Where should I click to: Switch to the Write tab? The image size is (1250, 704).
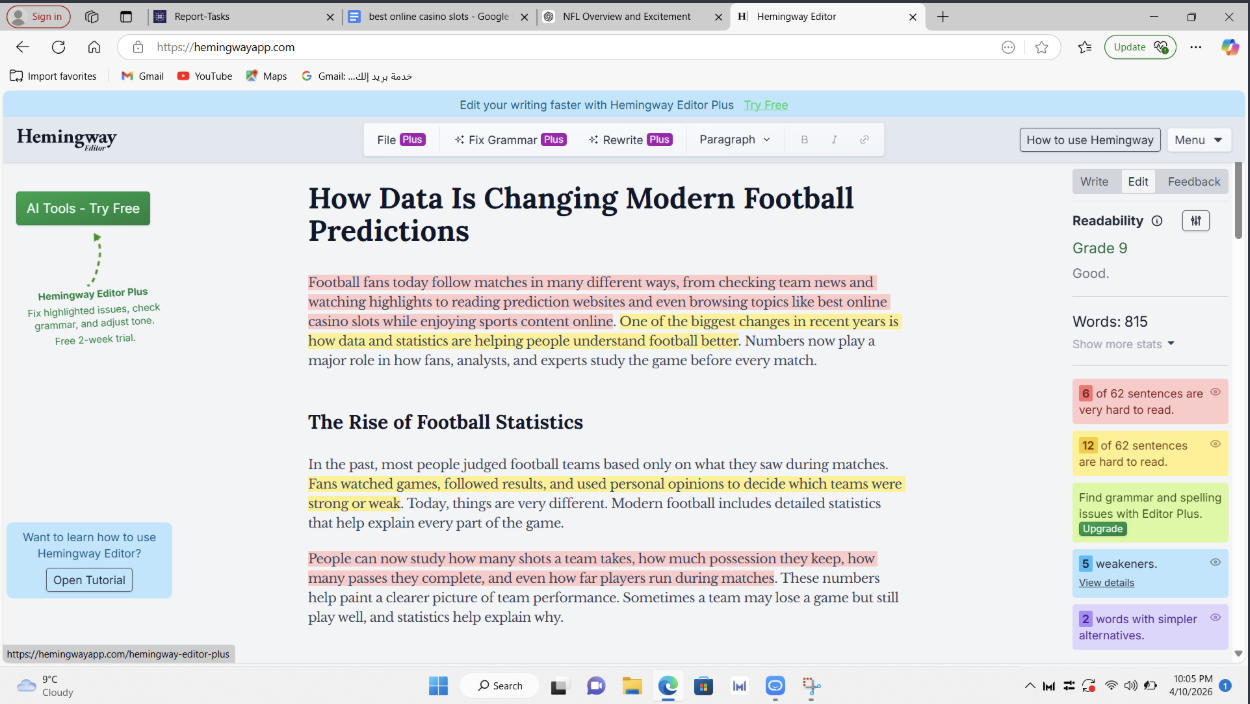tap(1096, 181)
